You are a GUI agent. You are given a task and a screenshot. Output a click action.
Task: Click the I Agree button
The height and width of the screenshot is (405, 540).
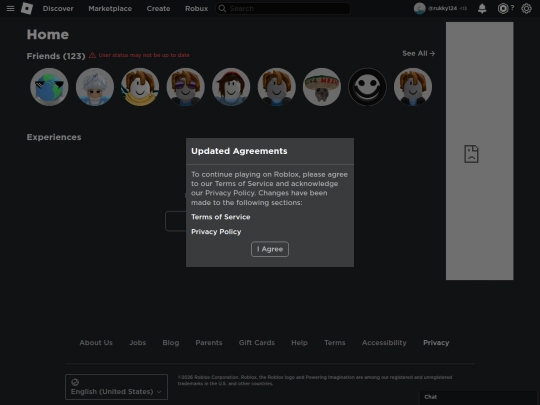tap(270, 249)
